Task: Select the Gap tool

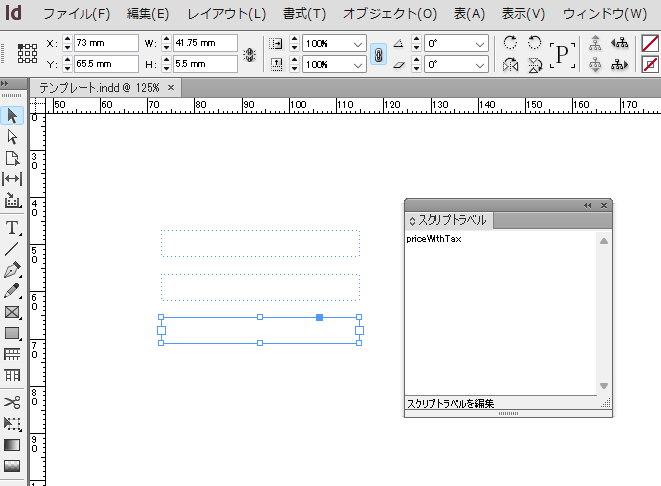Action: pos(13,179)
